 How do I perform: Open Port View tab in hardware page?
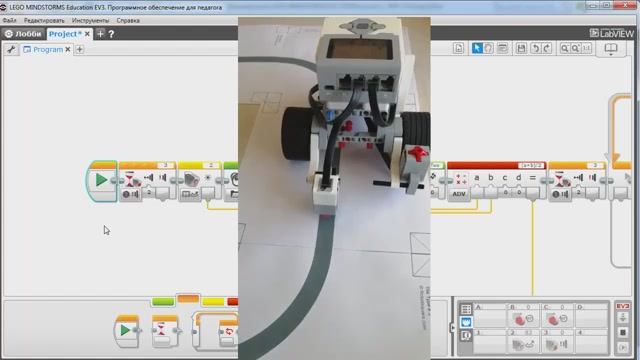466,322
